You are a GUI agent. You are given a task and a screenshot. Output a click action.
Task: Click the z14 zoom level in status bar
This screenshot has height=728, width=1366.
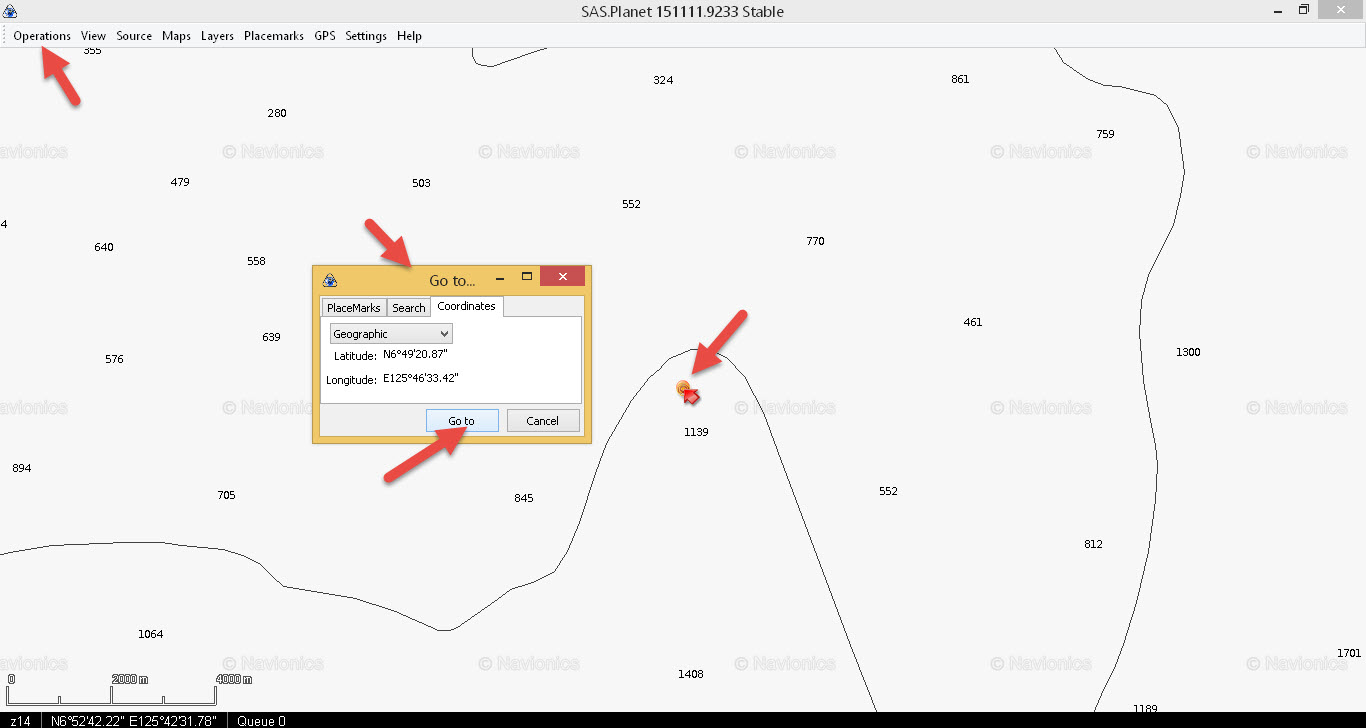coord(20,721)
